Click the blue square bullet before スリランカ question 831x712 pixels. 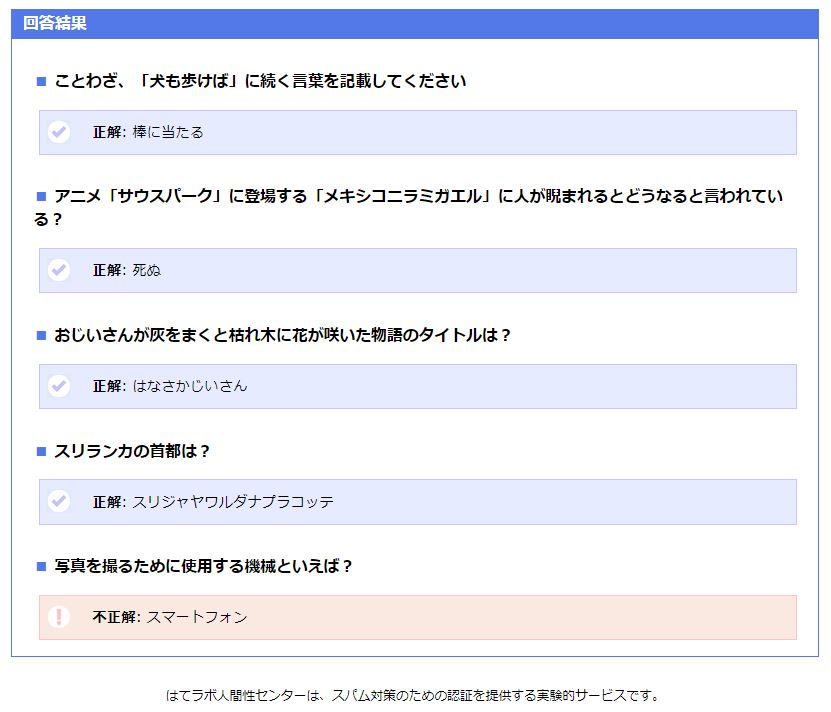(41, 451)
